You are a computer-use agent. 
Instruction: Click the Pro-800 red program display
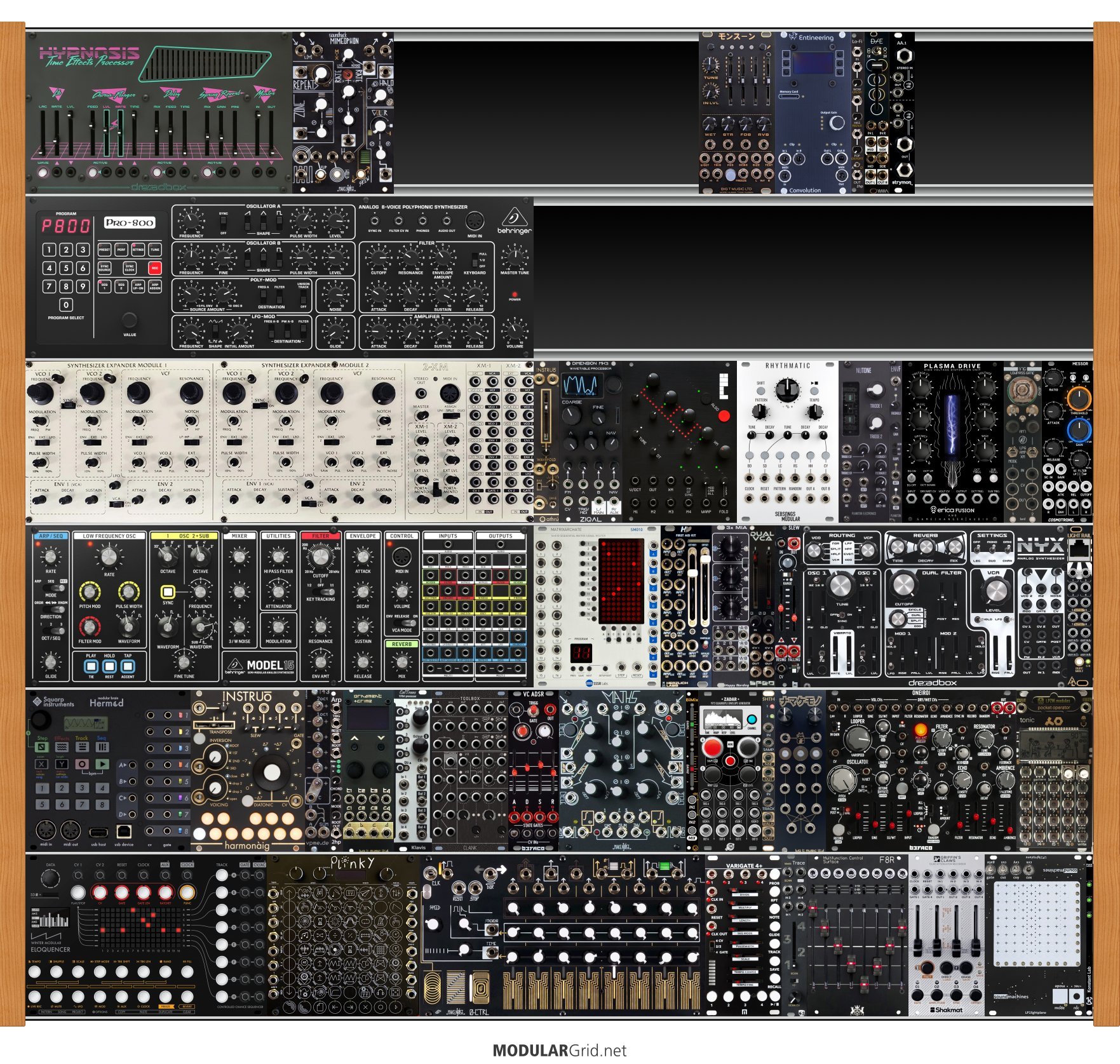tap(66, 226)
